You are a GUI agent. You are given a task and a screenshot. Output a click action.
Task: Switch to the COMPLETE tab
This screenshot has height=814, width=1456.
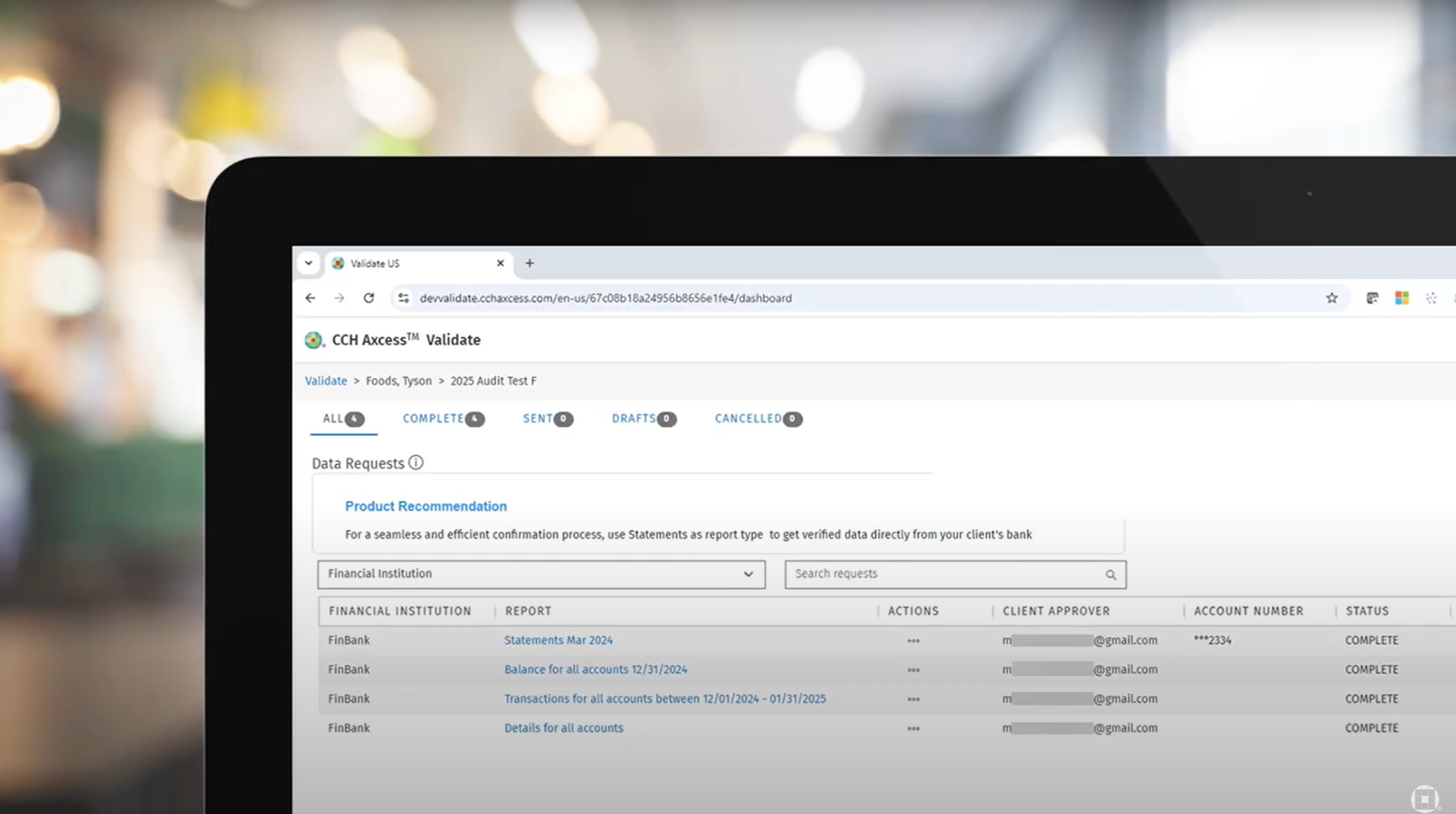[x=434, y=418]
